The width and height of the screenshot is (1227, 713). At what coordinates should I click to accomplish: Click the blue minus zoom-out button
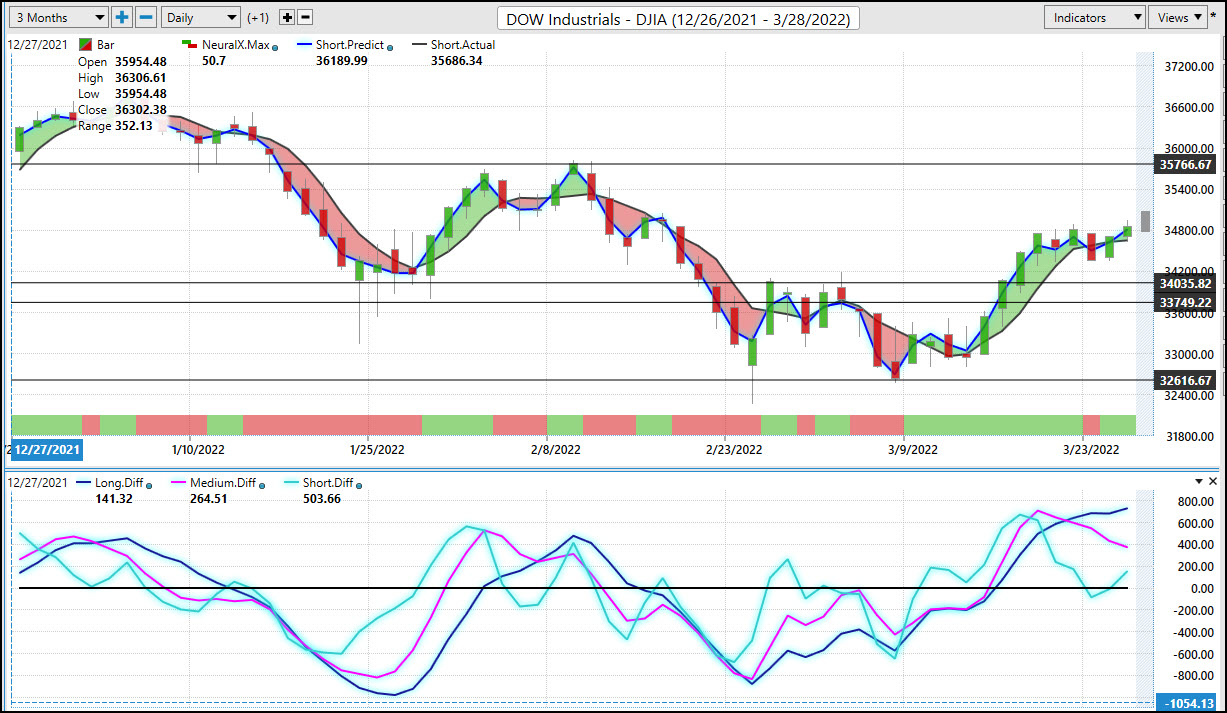[x=146, y=17]
